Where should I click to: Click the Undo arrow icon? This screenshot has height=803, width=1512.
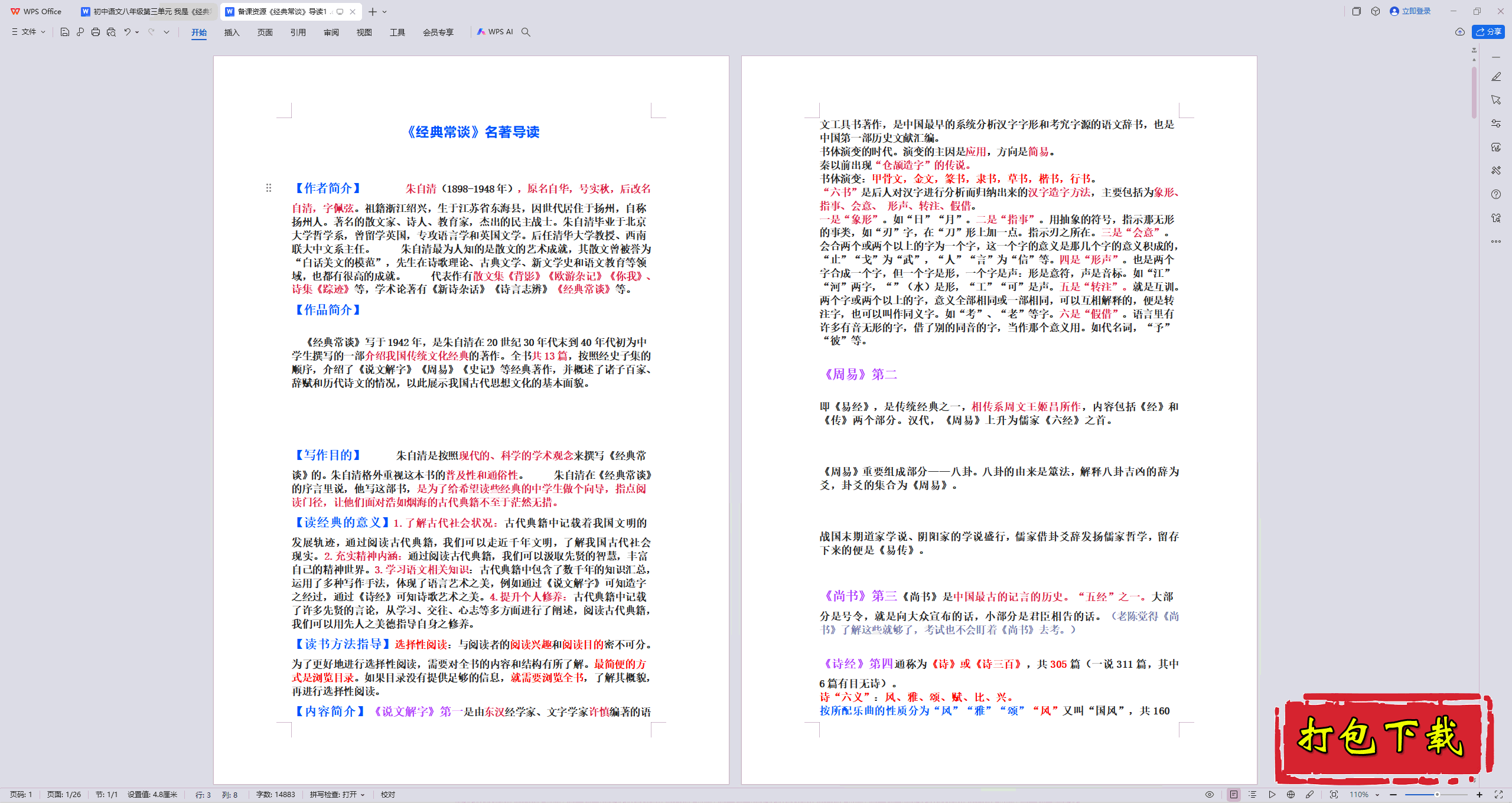pos(127,32)
